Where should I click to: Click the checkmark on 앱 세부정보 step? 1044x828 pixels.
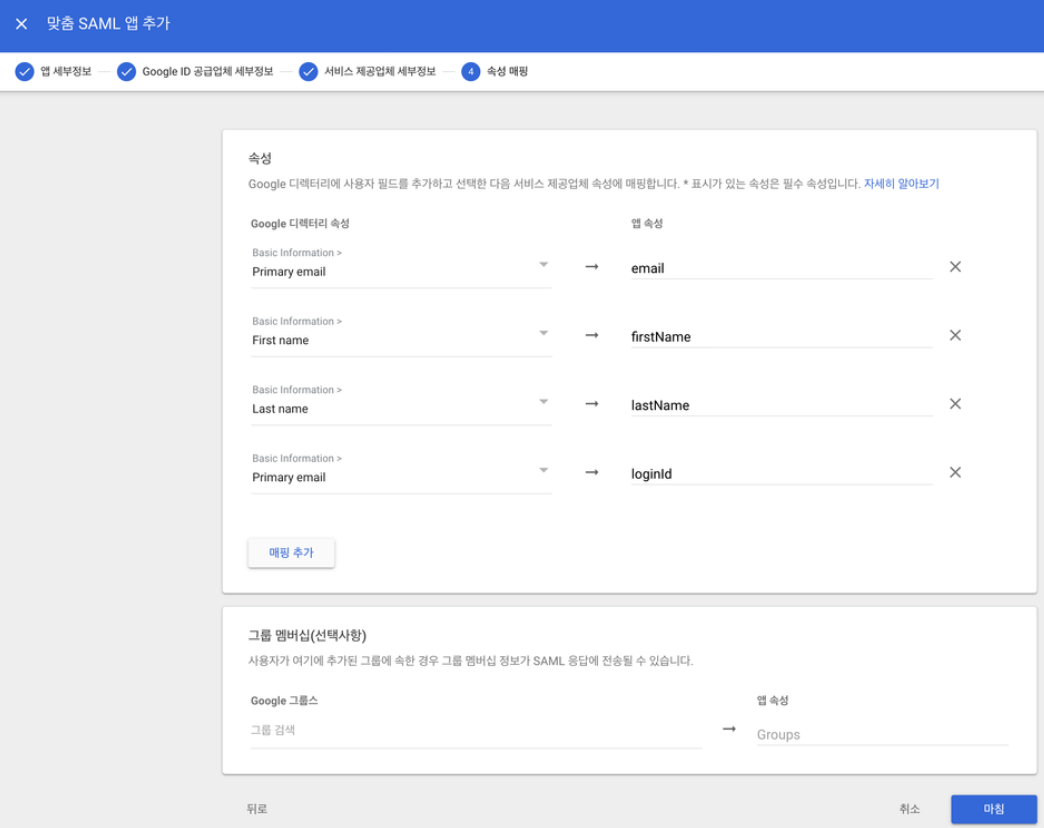click(x=24, y=71)
